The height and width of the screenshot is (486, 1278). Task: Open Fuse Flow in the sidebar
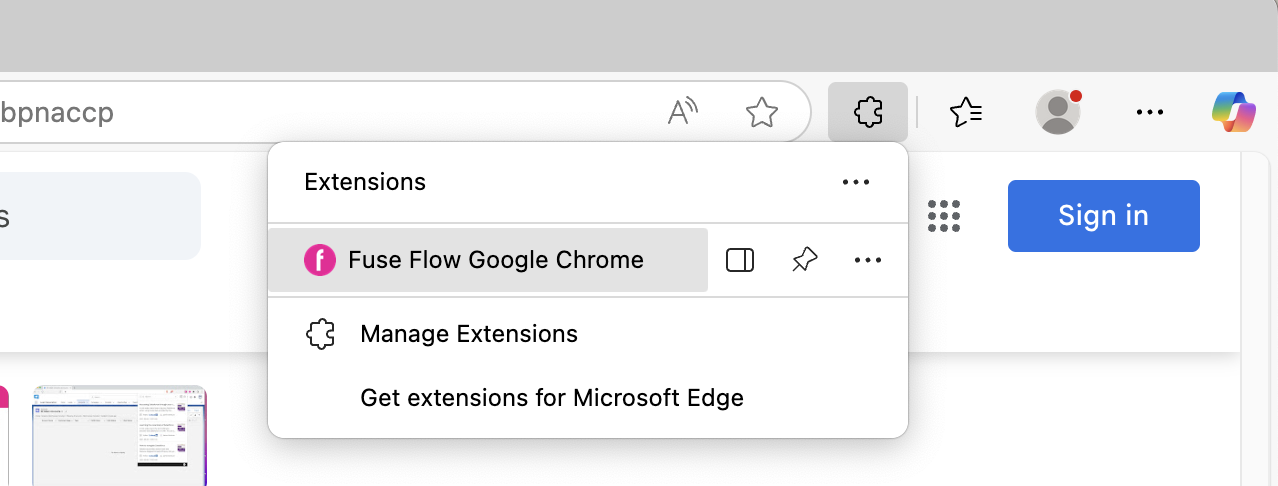pos(740,261)
